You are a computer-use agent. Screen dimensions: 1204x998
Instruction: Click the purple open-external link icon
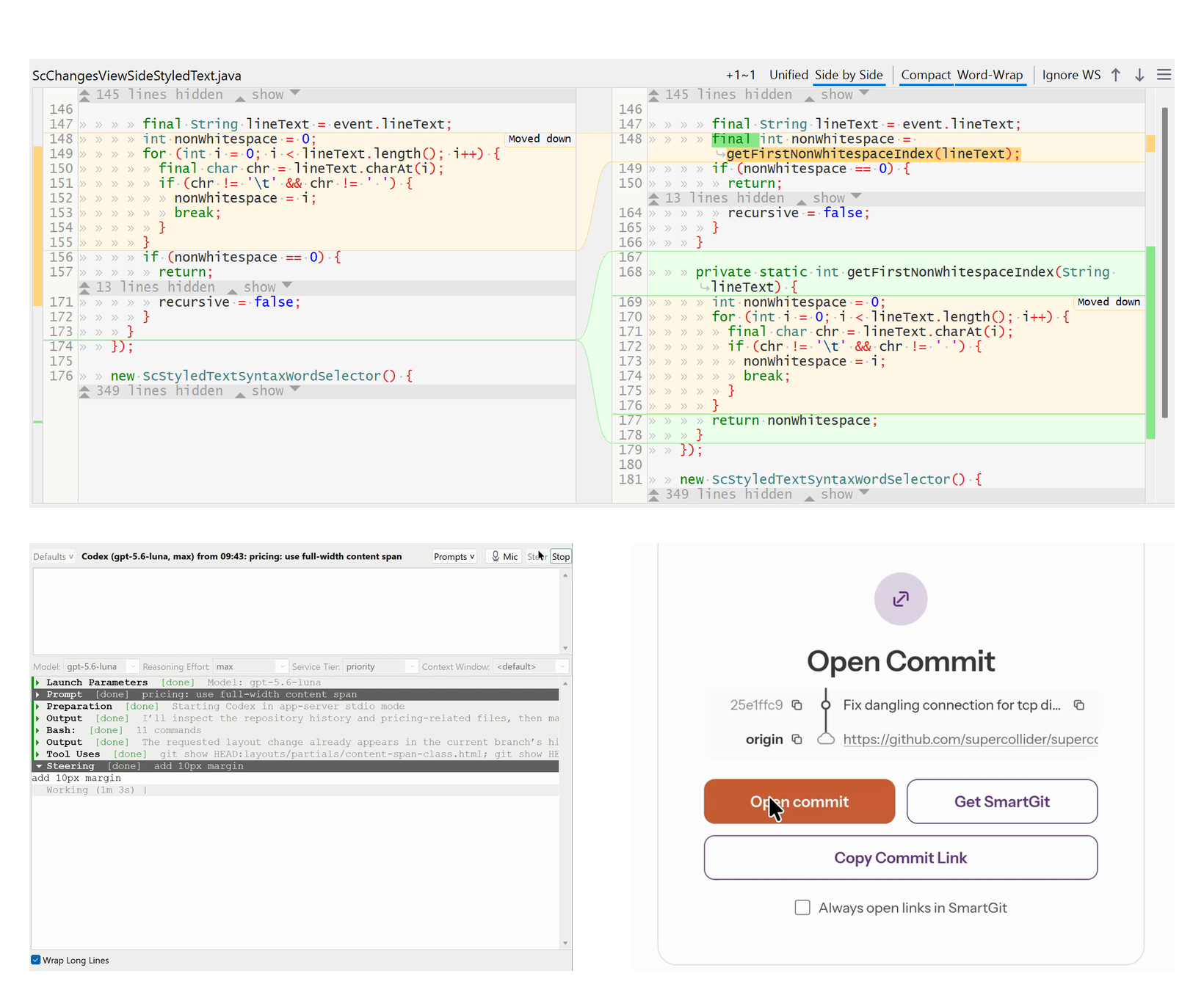point(901,599)
